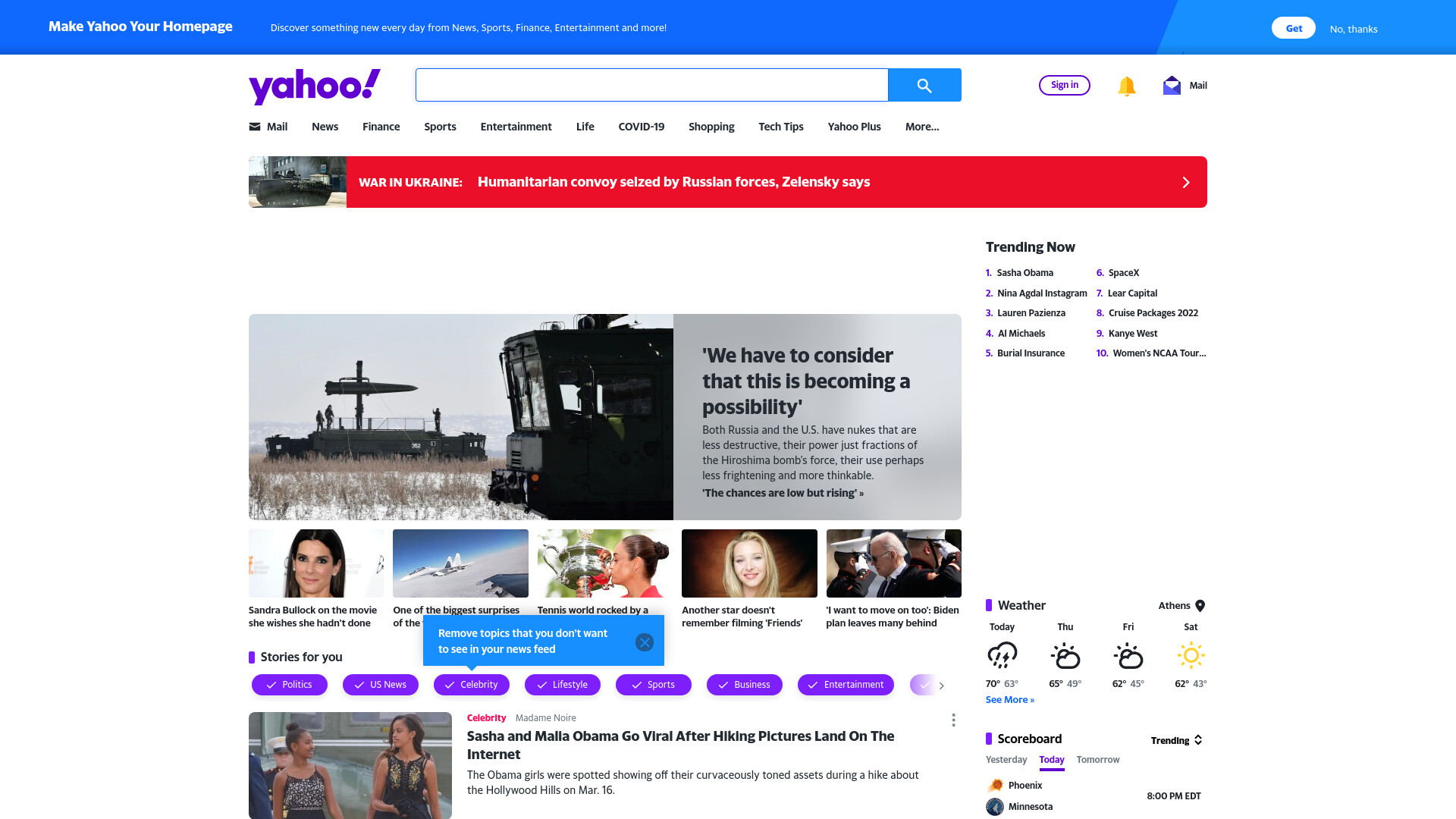Open 'The chances are low but rising' link
The width and height of the screenshot is (1456, 819).
pyautogui.click(x=783, y=493)
